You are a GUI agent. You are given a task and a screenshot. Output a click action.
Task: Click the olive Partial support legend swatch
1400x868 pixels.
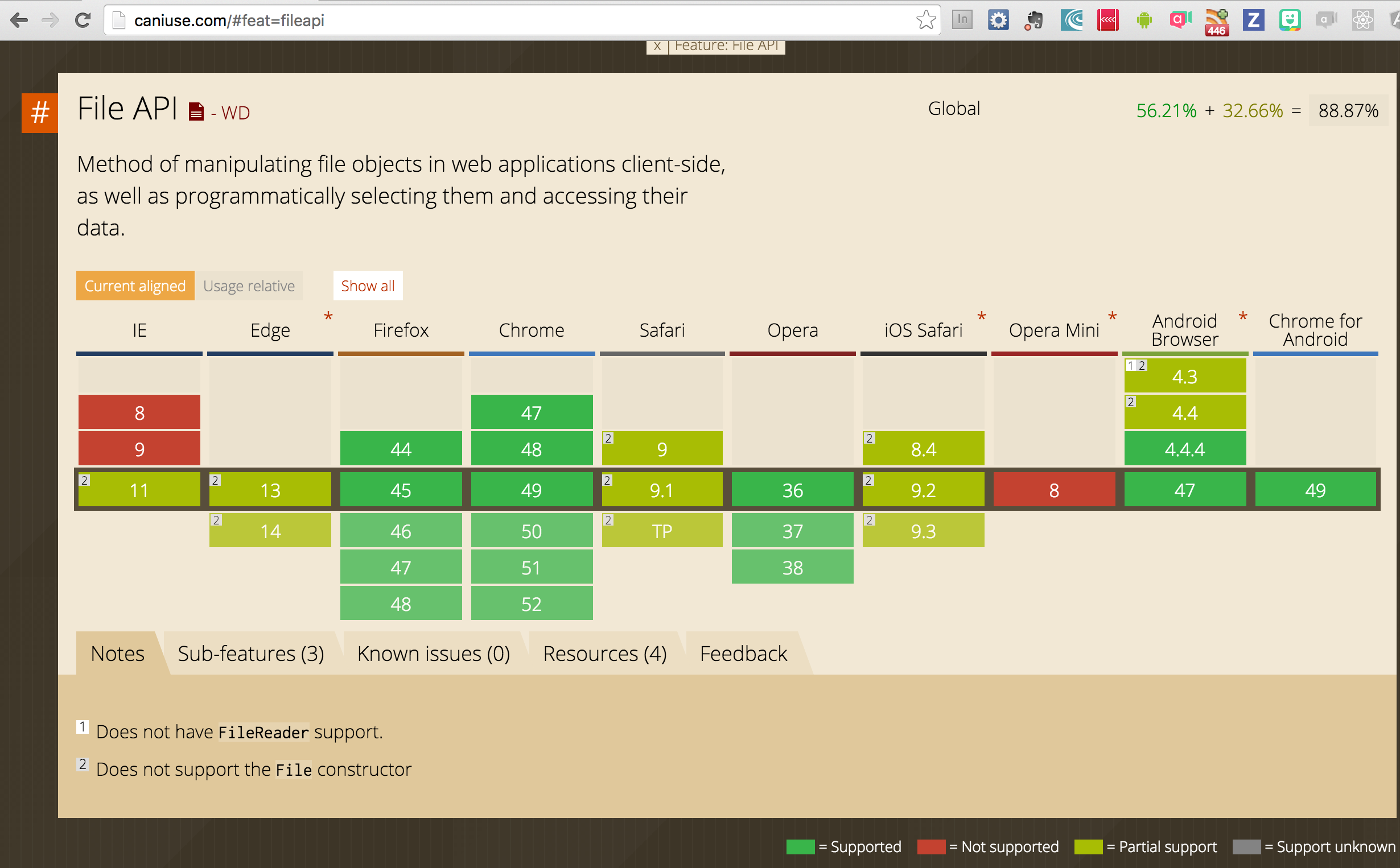1089,847
